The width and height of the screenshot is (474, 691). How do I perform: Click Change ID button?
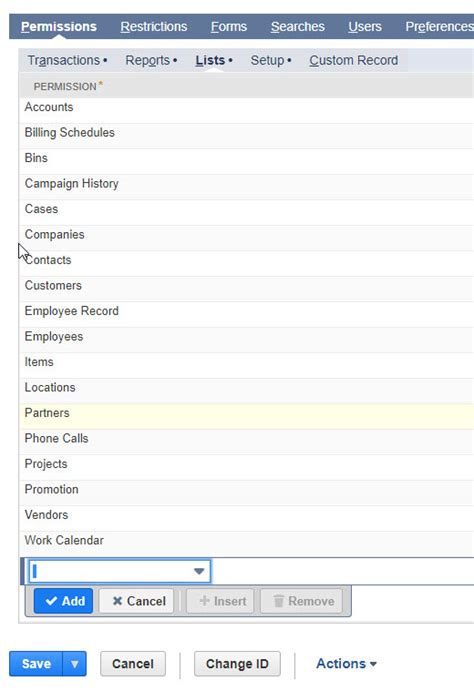(237, 664)
